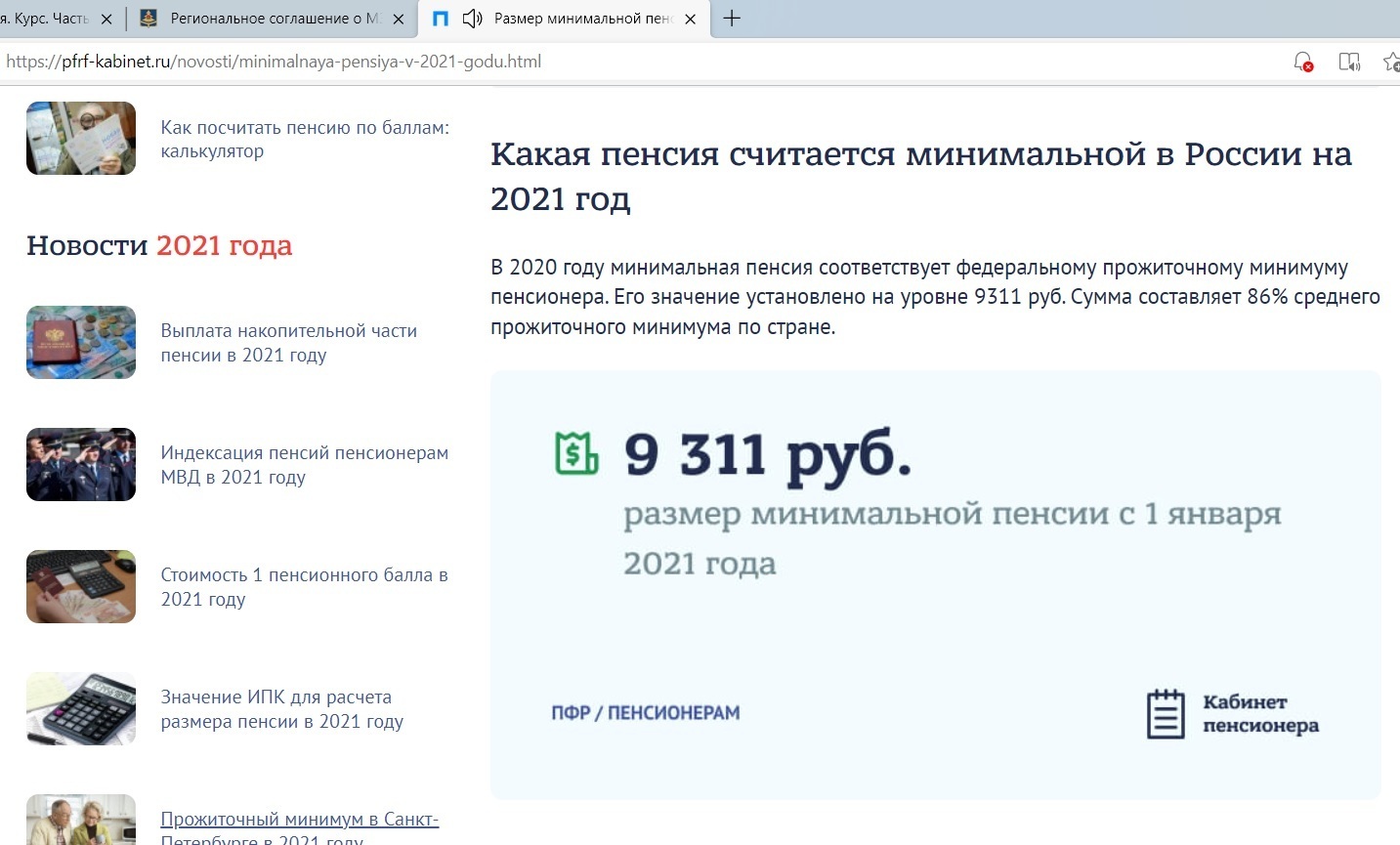The width and height of the screenshot is (1400, 845).
Task: Click the police officers thumbnail image
Action: (x=81, y=465)
